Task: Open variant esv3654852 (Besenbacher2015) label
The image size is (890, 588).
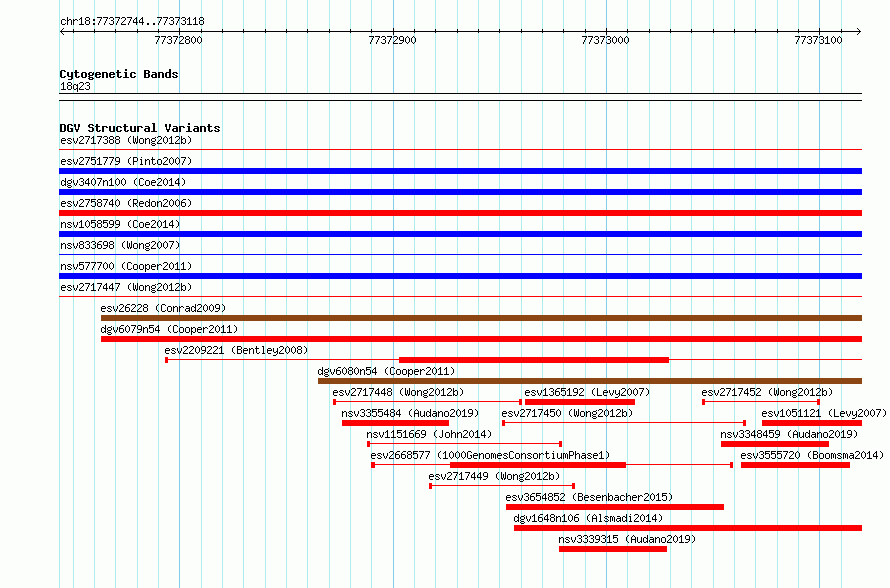Action: tap(589, 497)
